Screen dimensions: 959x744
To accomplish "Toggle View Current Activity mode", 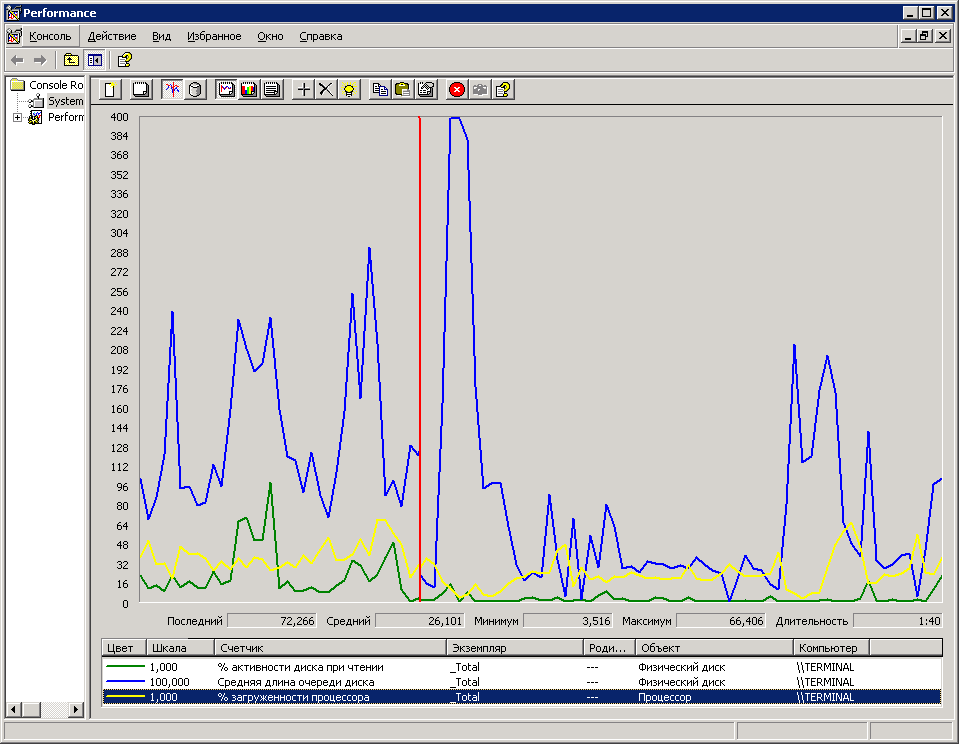I will (x=172, y=89).
